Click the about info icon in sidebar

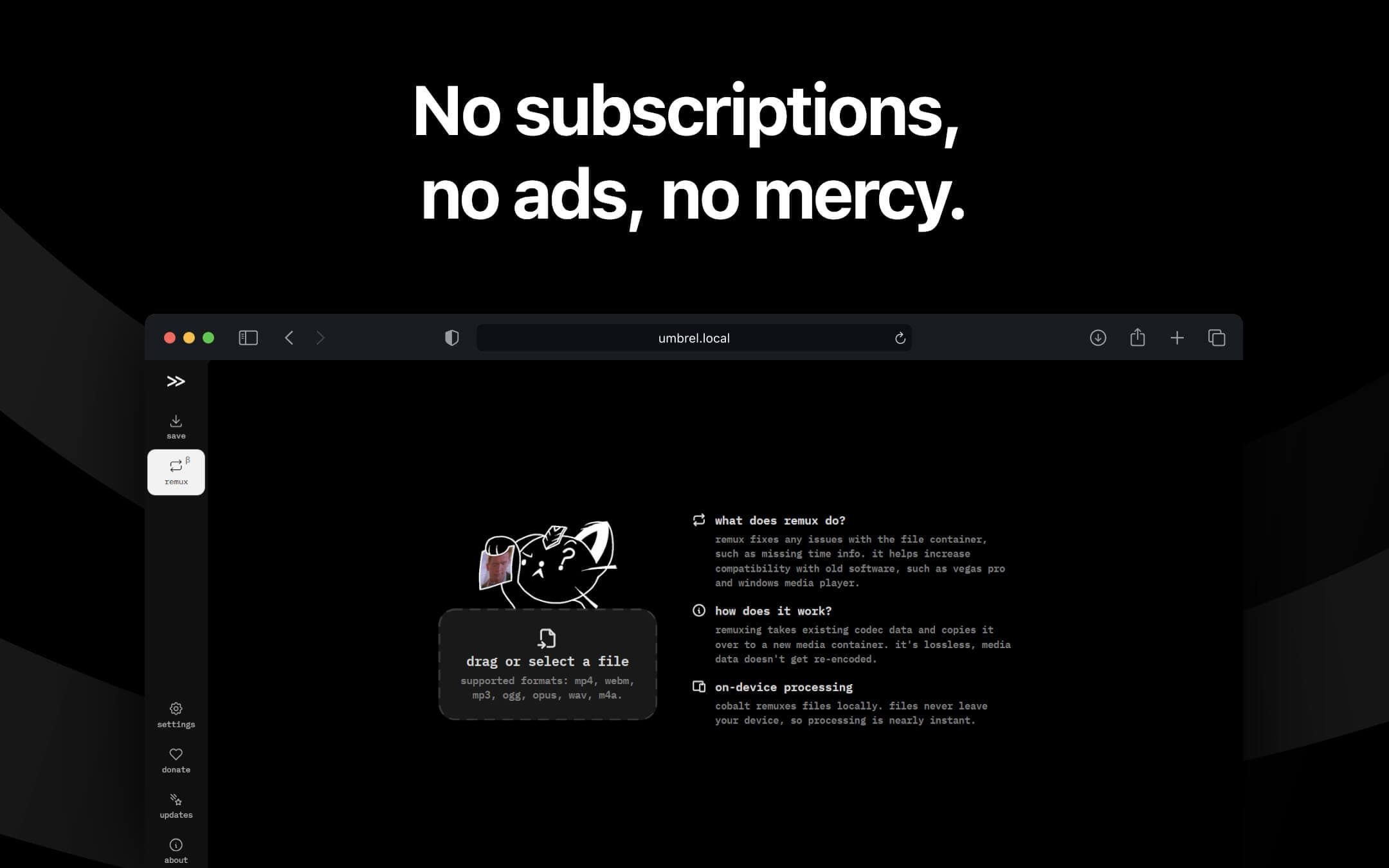[176, 845]
